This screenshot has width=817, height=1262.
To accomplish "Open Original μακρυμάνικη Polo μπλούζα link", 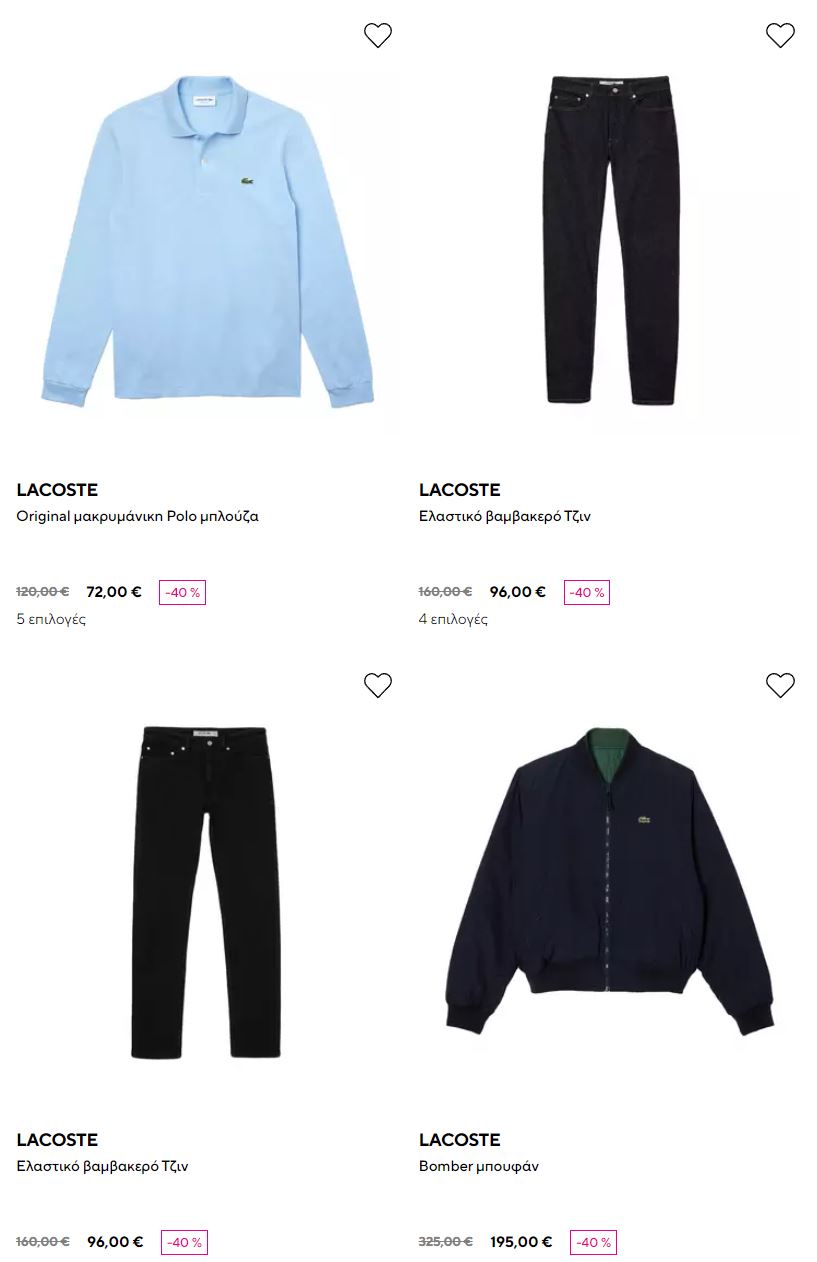I will (138, 517).
